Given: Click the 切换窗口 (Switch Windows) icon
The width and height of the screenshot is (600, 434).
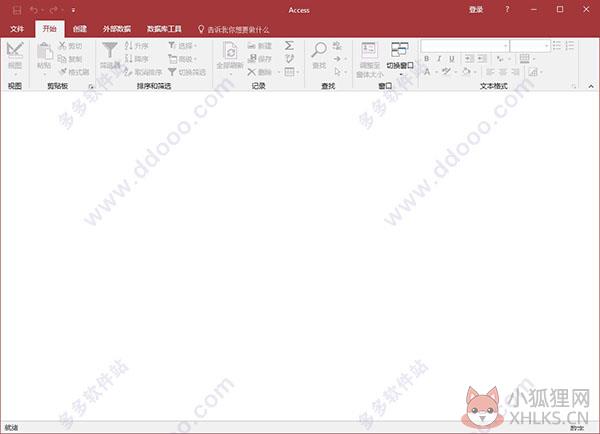Looking at the screenshot, I should [399, 50].
